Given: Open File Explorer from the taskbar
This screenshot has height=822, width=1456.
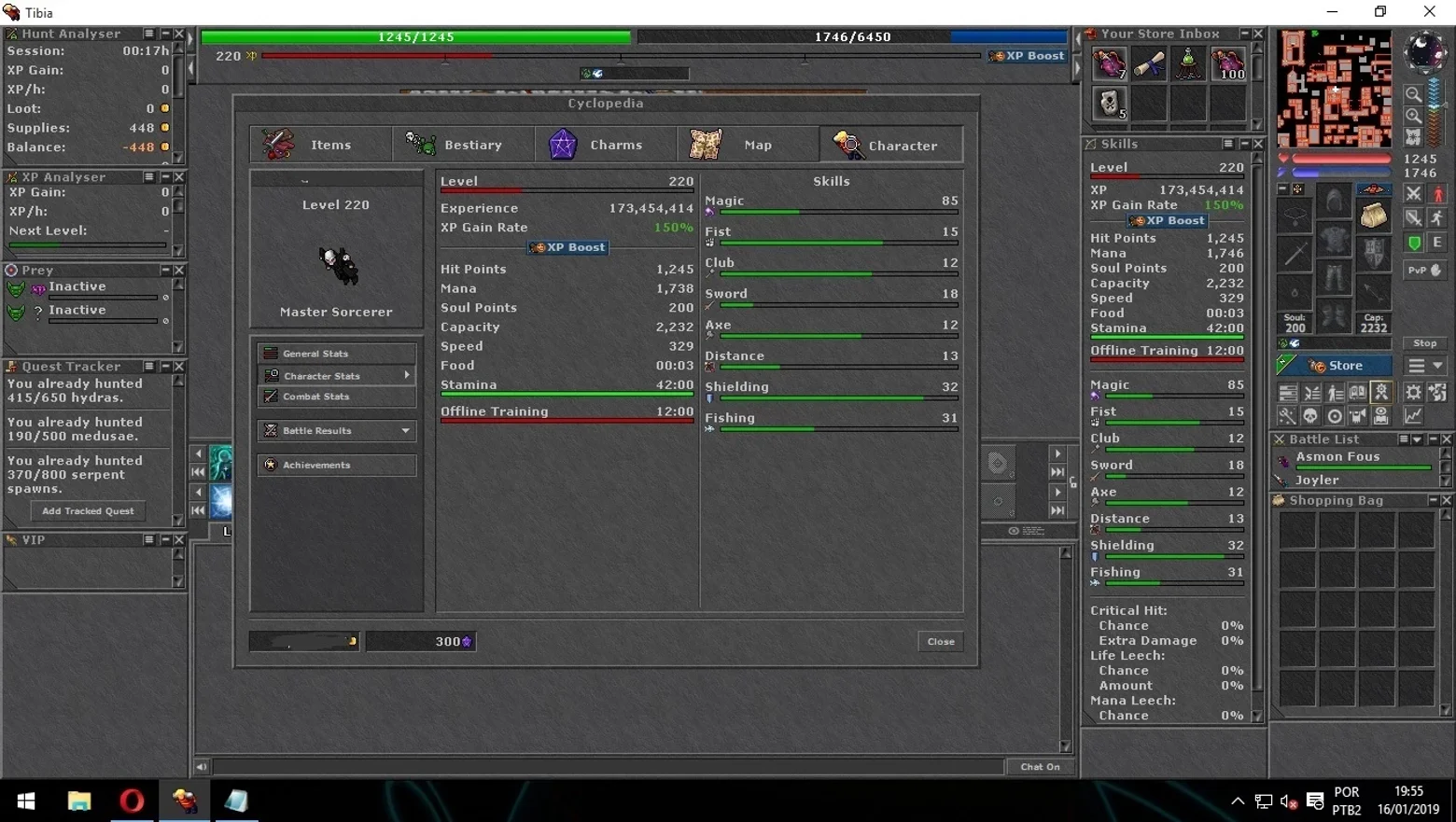Looking at the screenshot, I should click(78, 801).
